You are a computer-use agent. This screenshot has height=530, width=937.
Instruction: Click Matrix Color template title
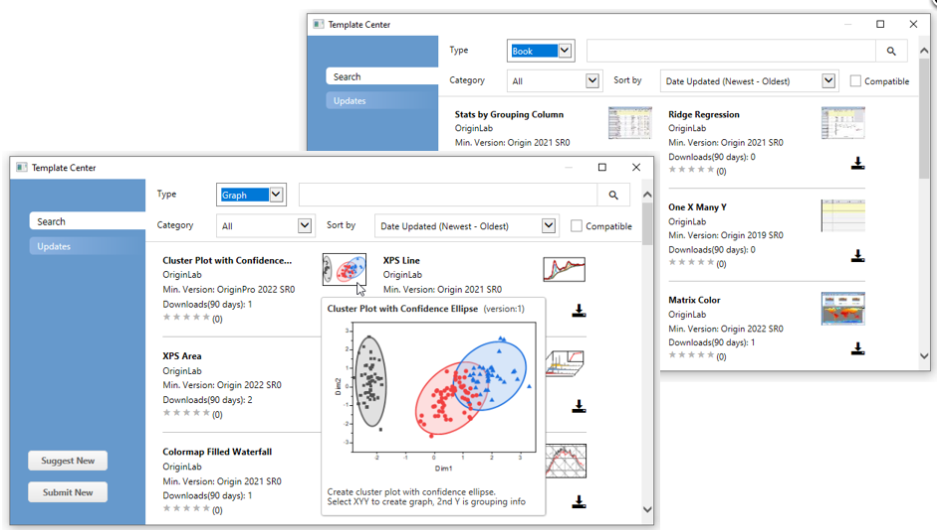pos(694,300)
